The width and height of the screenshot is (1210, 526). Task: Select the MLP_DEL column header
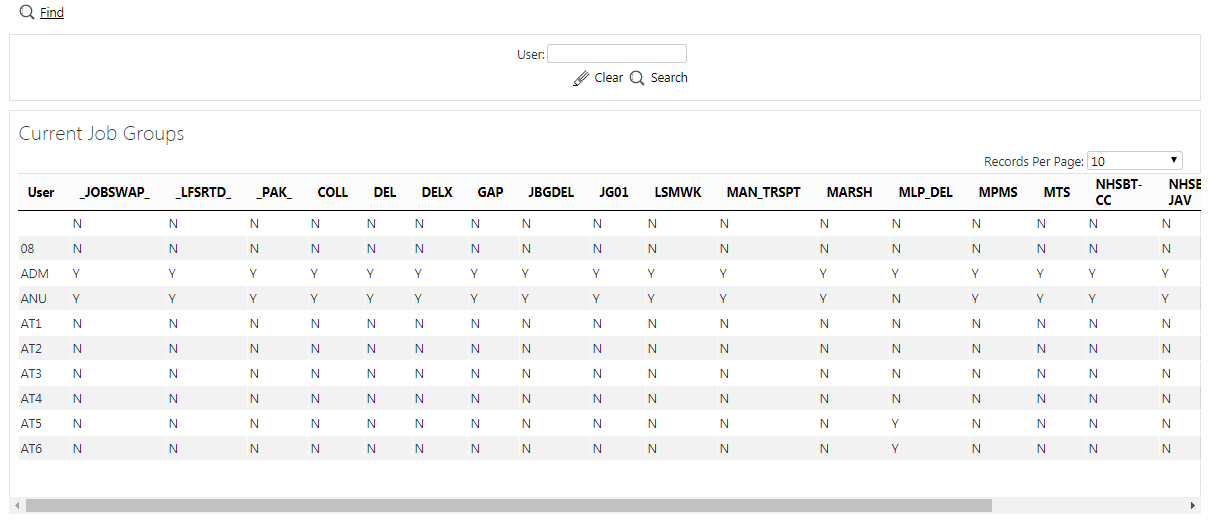tap(926, 192)
